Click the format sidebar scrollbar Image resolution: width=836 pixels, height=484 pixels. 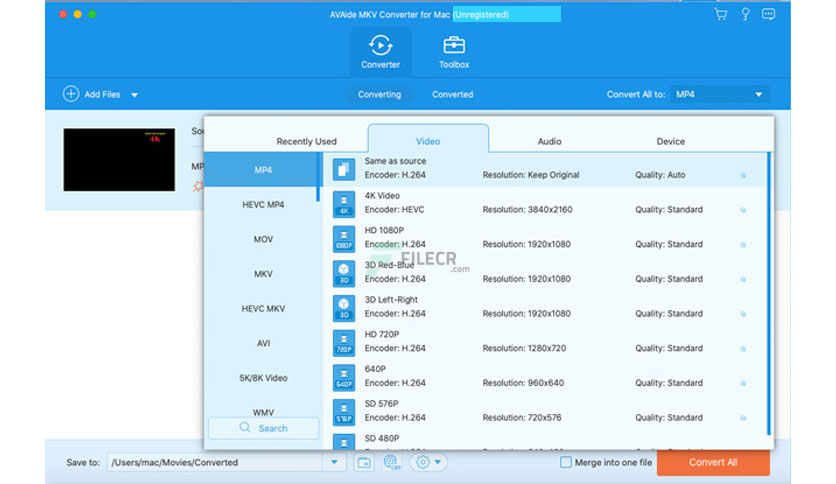318,177
